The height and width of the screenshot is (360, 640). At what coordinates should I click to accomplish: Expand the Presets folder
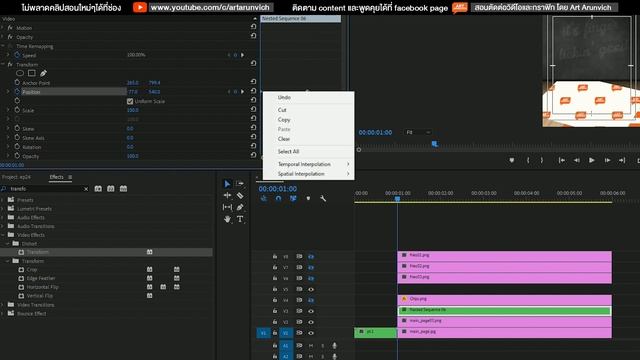[x=2, y=200]
